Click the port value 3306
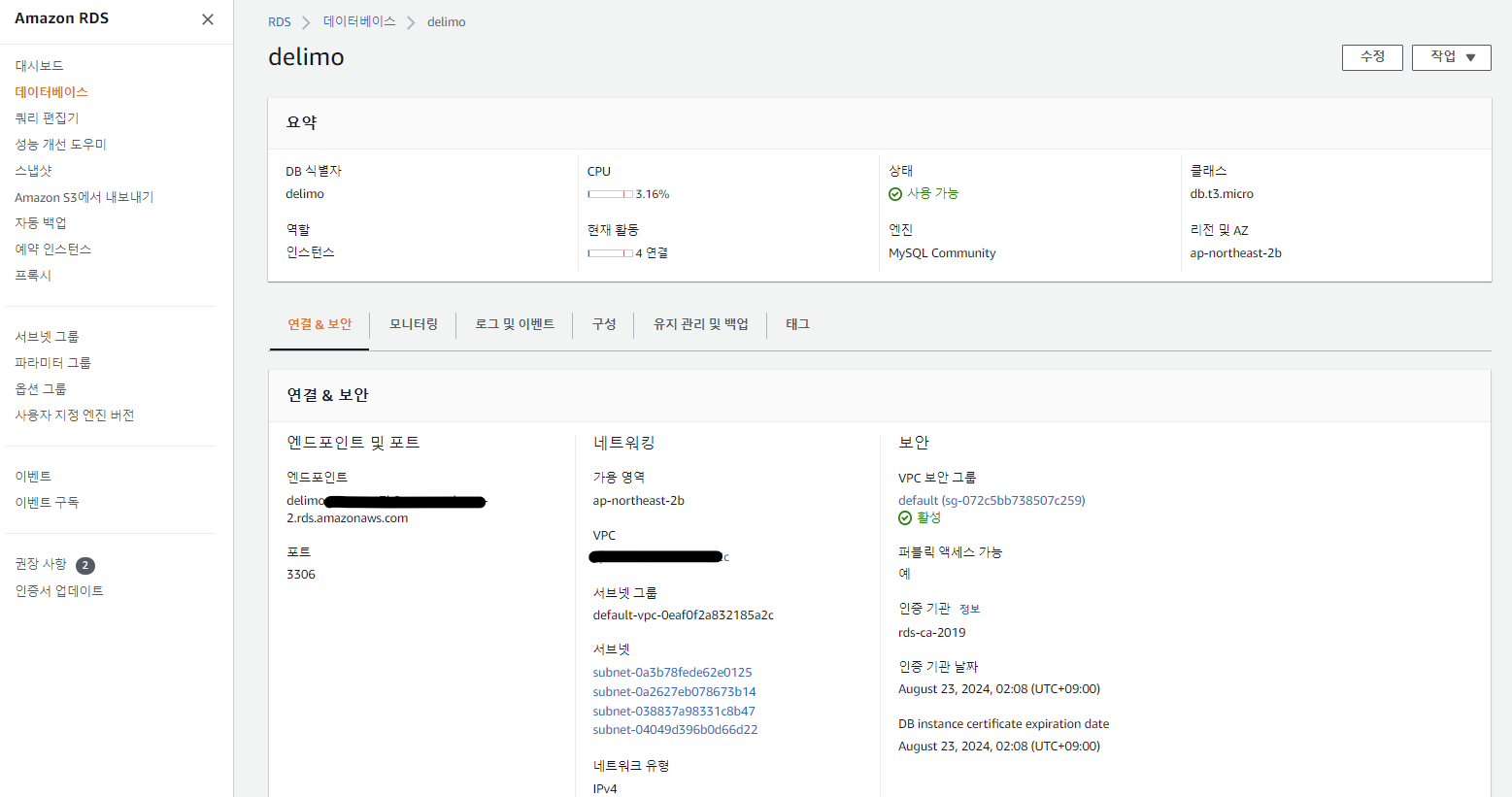This screenshot has height=797, width=1512. pos(301,575)
